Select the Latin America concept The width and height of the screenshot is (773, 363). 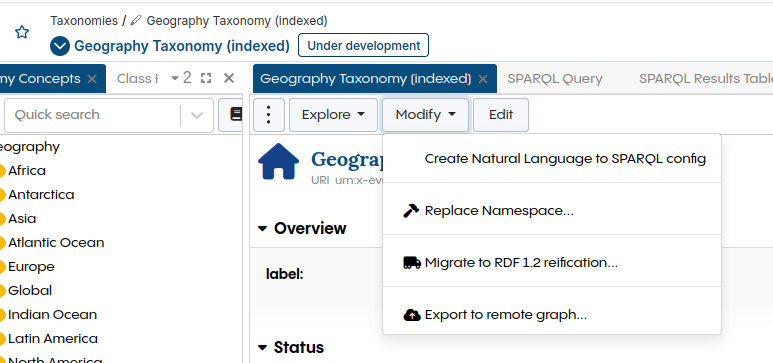pyautogui.click(x=53, y=339)
